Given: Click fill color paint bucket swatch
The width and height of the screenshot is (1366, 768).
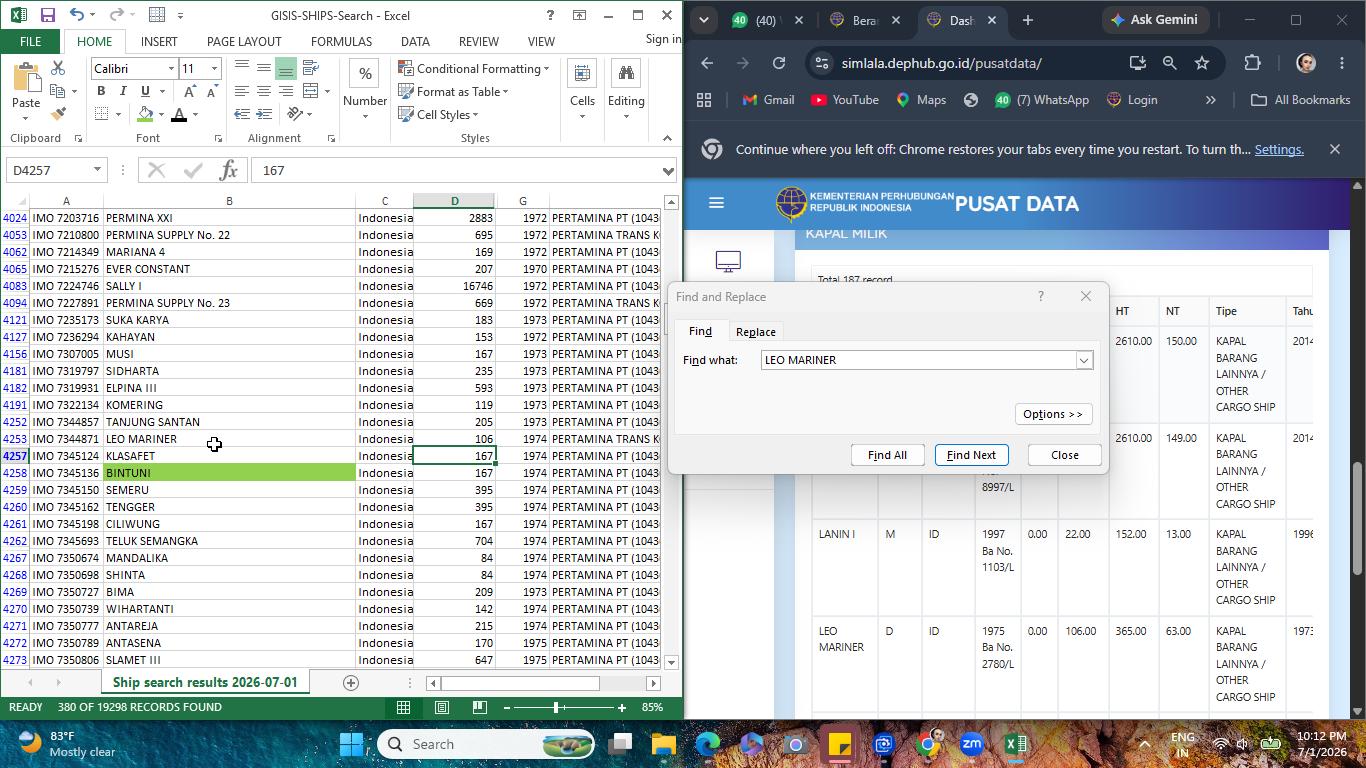Looking at the screenshot, I should click(x=146, y=115).
